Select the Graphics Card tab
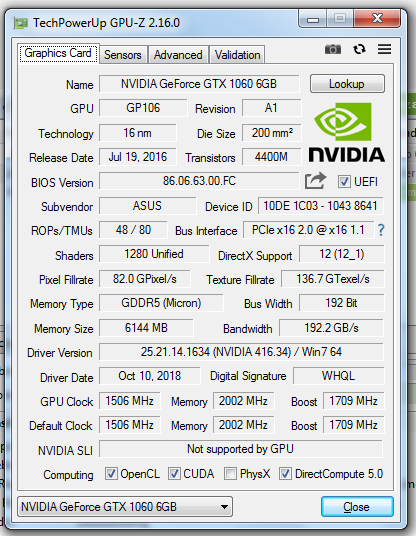This screenshot has width=416, height=536. pyautogui.click(x=58, y=53)
